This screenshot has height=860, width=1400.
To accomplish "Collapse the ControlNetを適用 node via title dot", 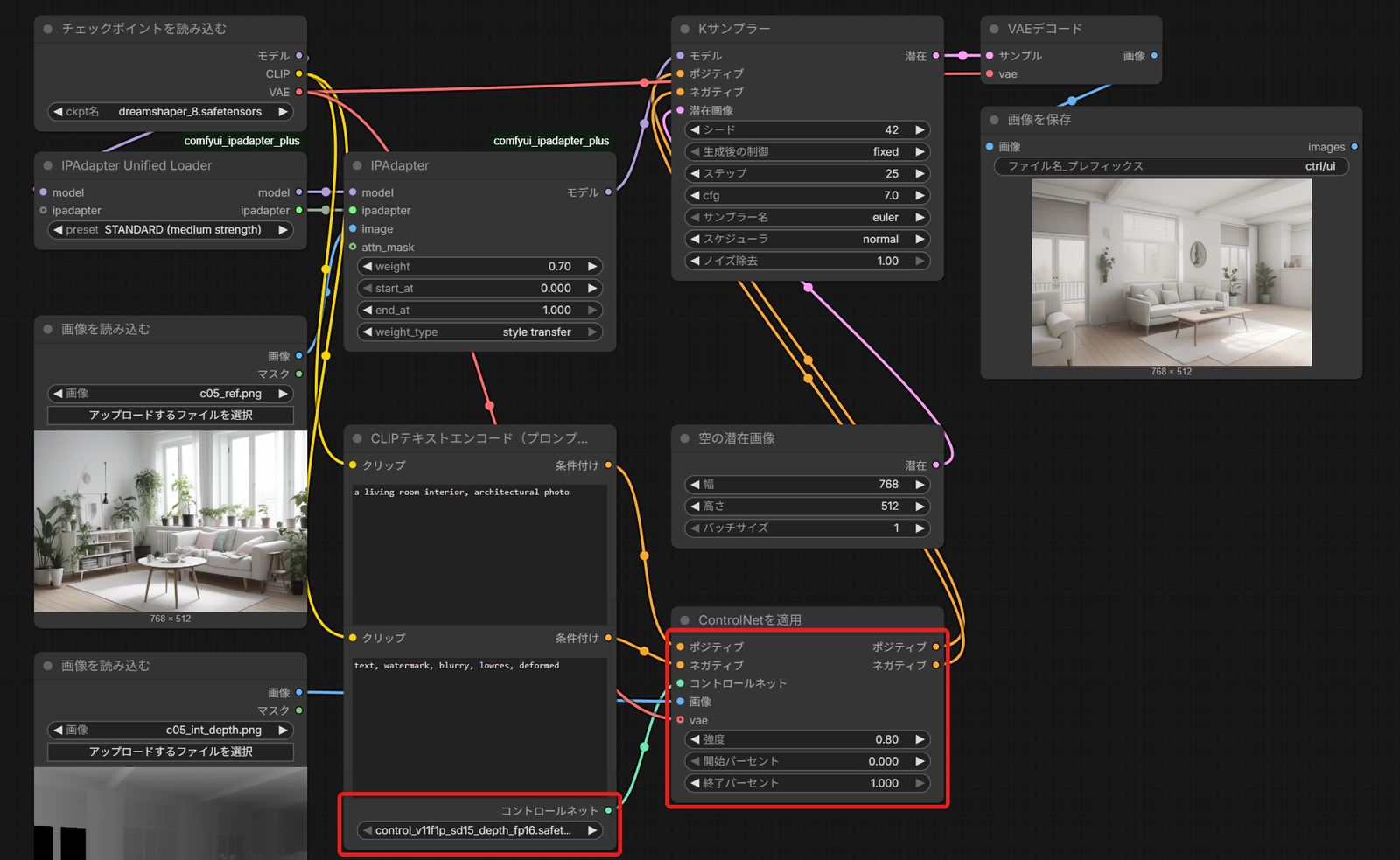I will point(684,619).
